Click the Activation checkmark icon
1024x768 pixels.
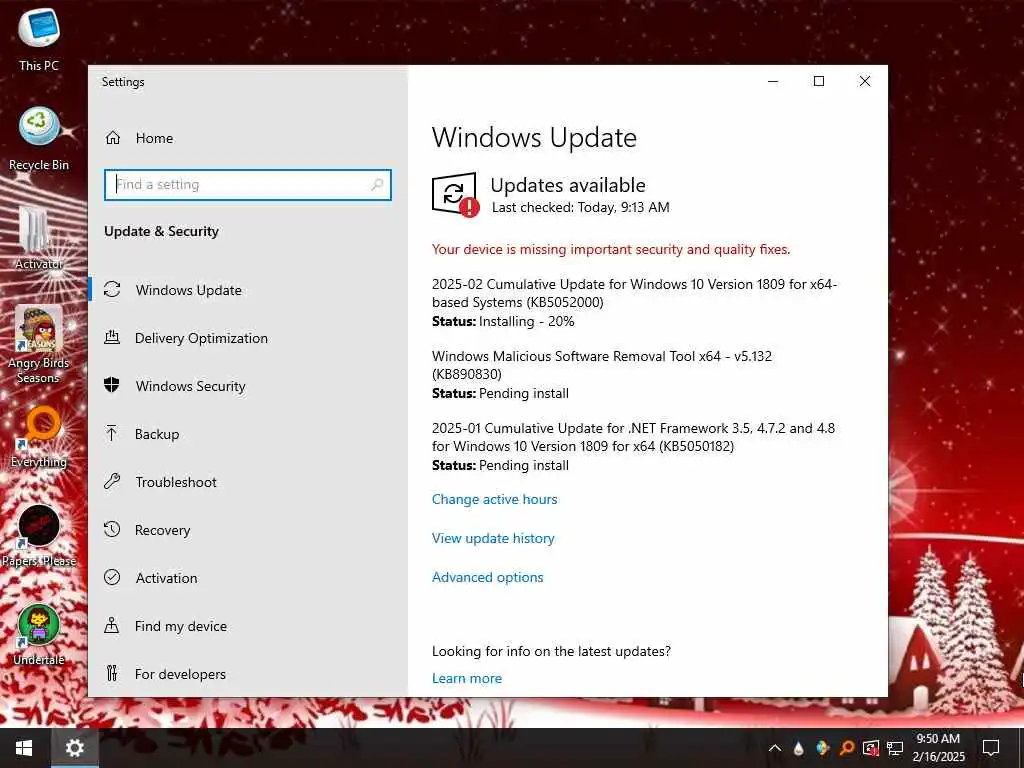pyautogui.click(x=112, y=577)
